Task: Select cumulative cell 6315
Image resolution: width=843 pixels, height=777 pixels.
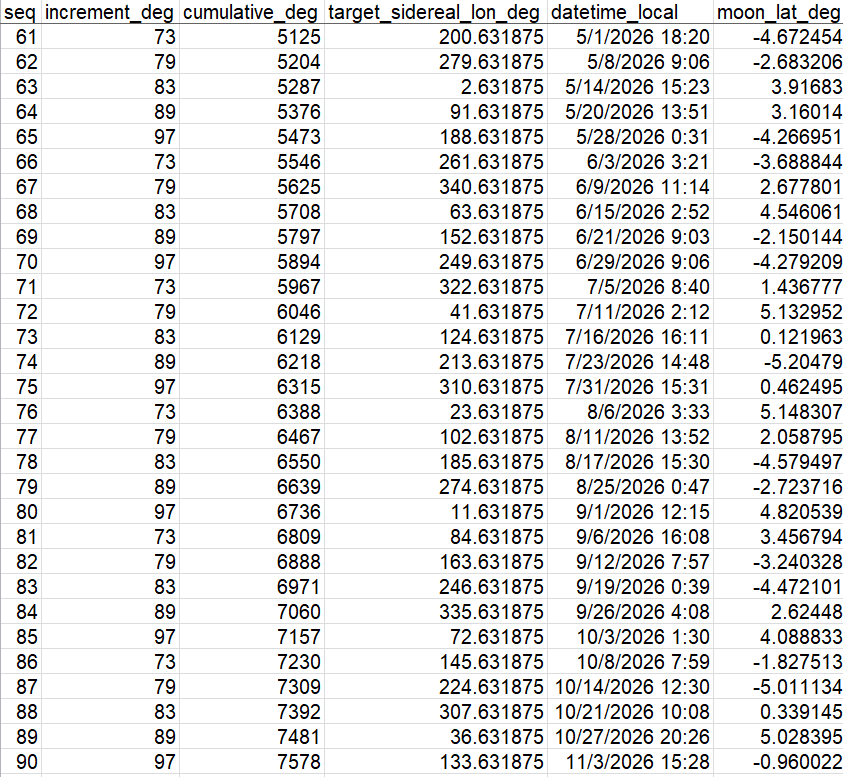Action: (x=251, y=387)
